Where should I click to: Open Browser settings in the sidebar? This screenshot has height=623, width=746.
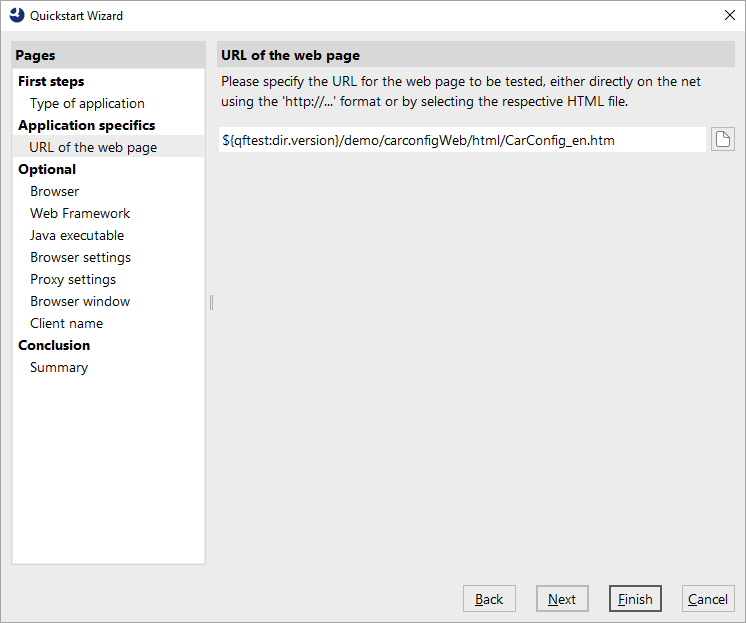[x=80, y=257]
